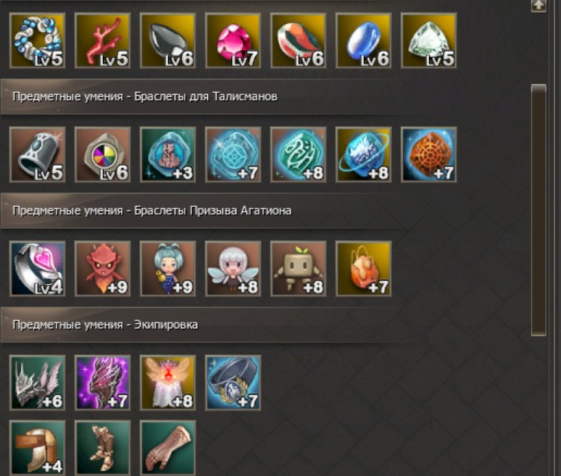Click the bronze helmet +4 icon
This screenshot has width=561, height=476.
38,448
